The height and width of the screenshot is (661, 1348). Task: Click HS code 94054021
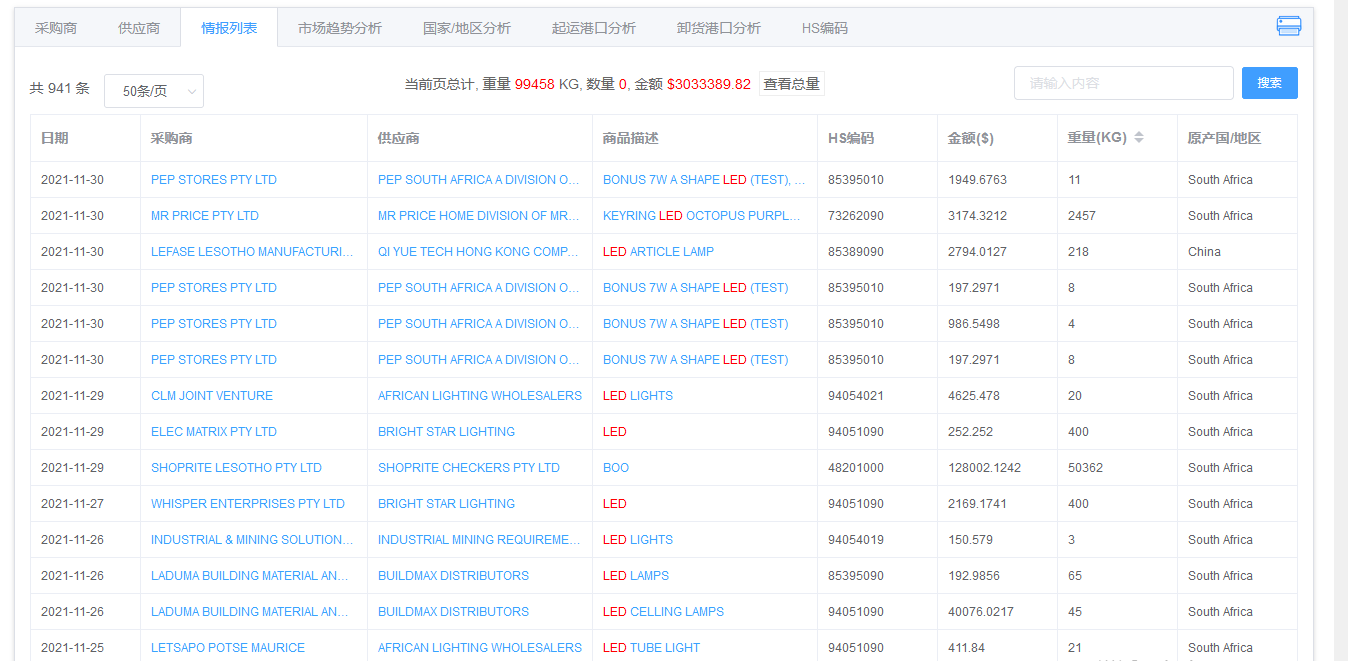(x=856, y=396)
